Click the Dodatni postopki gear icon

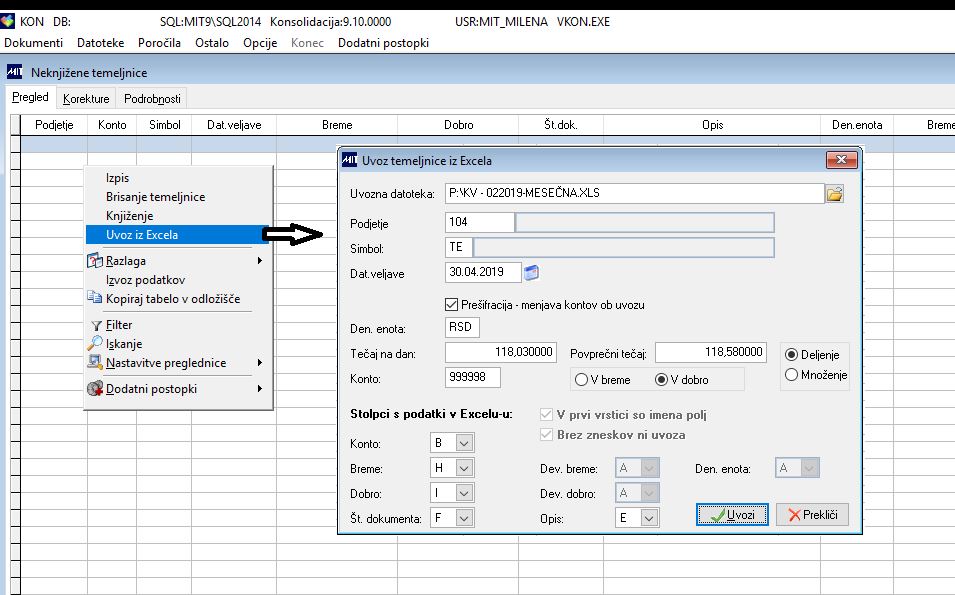click(95, 389)
